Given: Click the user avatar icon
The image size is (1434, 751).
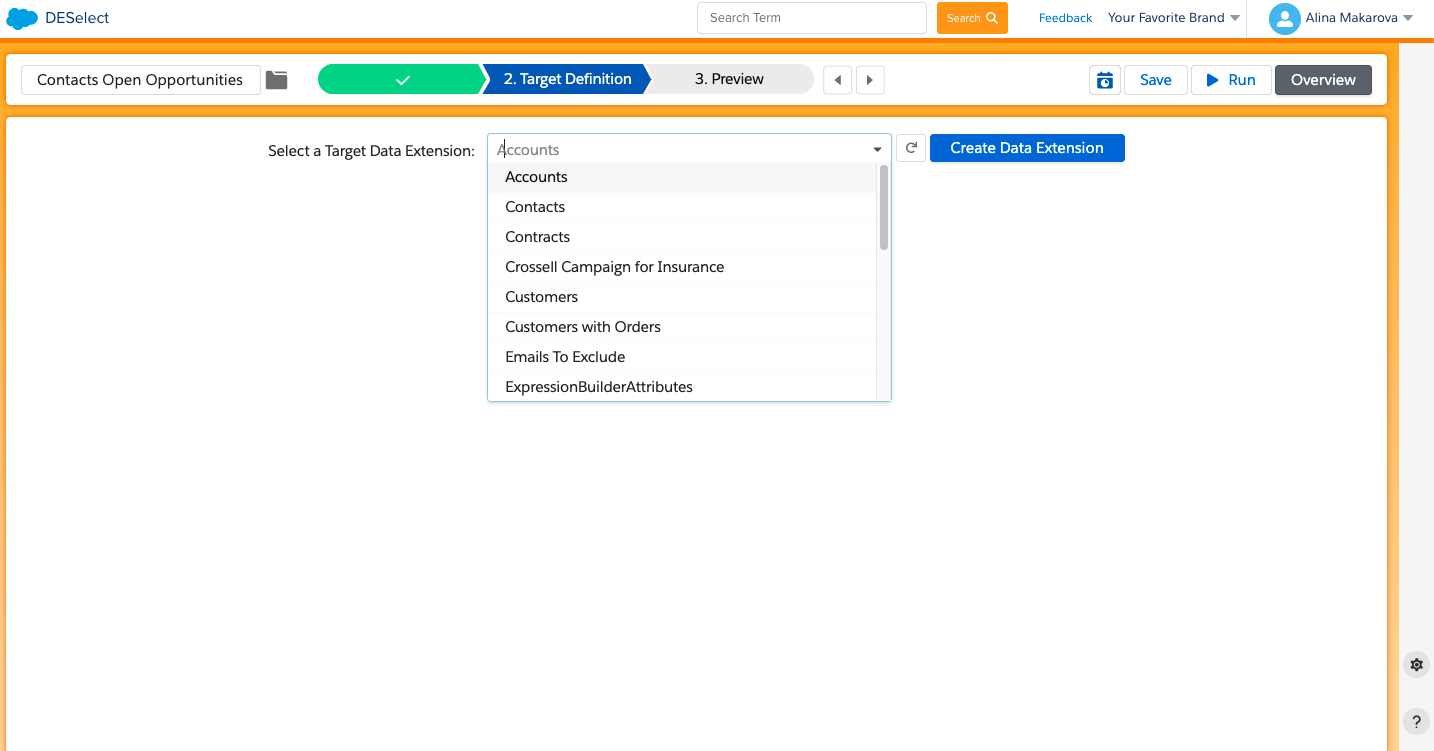Looking at the screenshot, I should (1284, 18).
